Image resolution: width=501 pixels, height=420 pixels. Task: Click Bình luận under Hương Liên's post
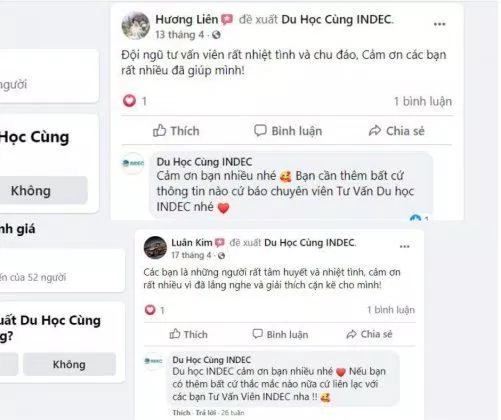point(288,131)
